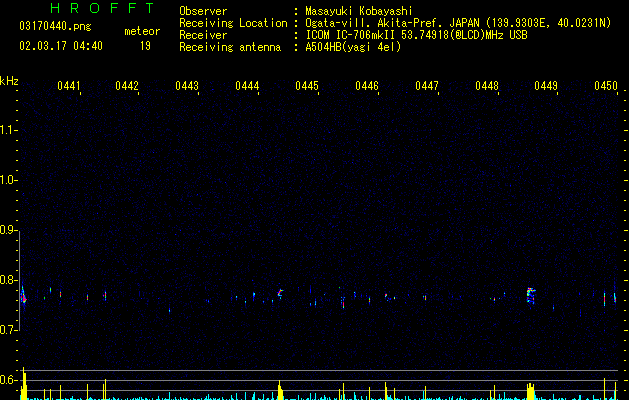This screenshot has width=629, height=400.
Task: Click the 0450 time marker
Action: pyautogui.click(x=606, y=86)
